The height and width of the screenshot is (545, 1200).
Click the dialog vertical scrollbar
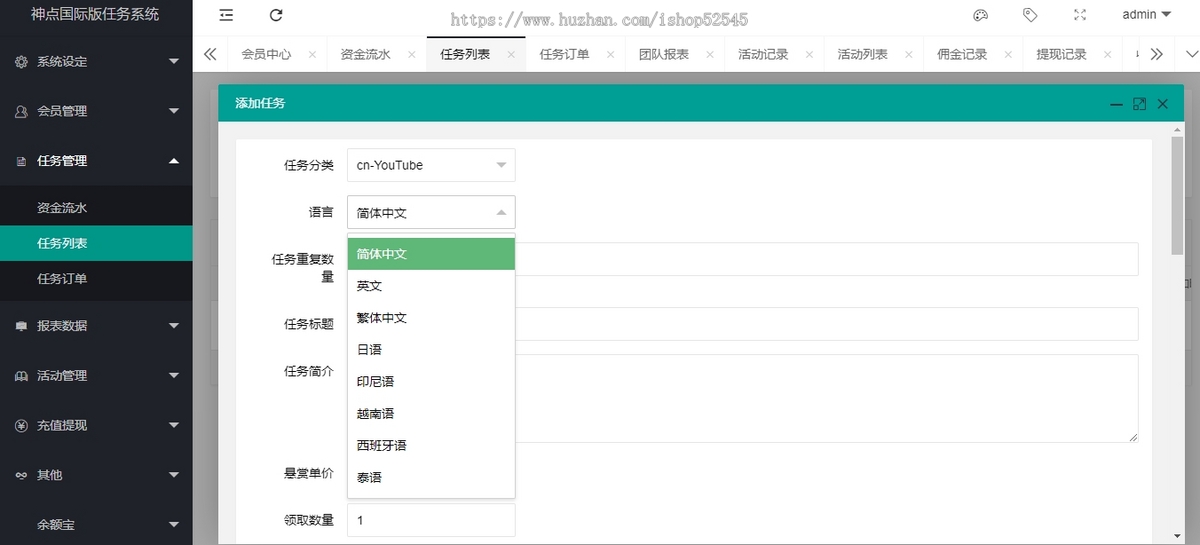(1177, 195)
